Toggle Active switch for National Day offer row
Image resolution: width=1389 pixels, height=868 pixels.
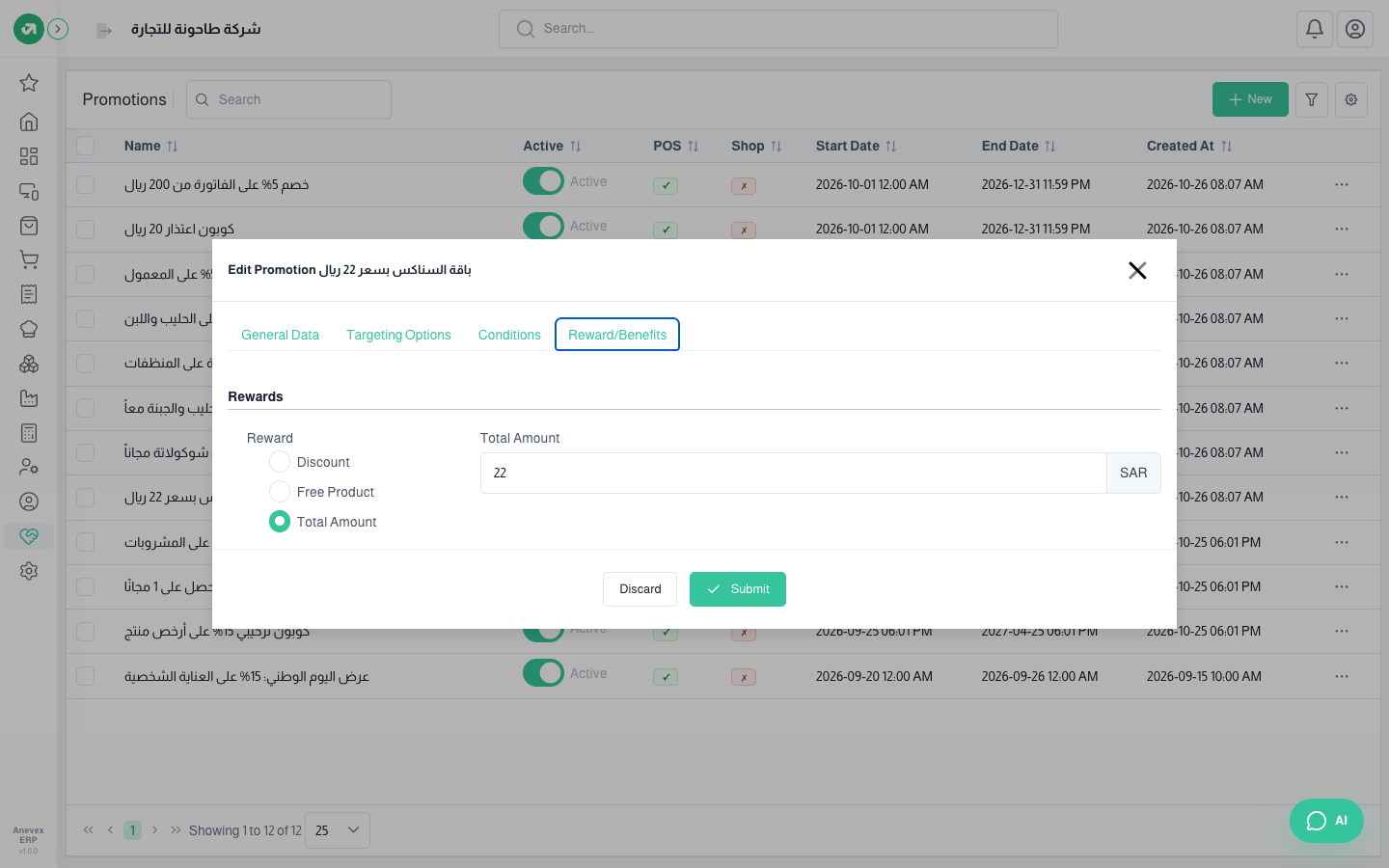click(543, 673)
